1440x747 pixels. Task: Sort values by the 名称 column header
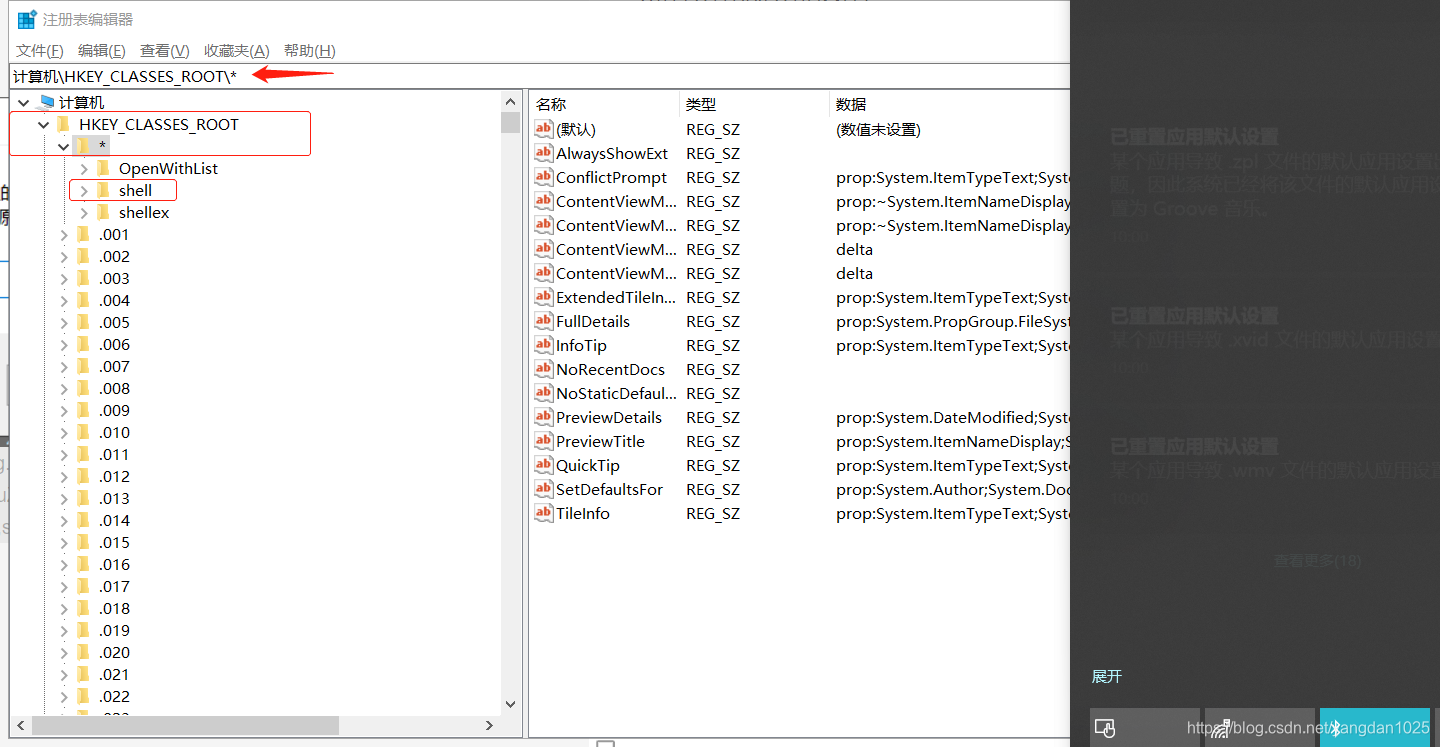tap(604, 104)
